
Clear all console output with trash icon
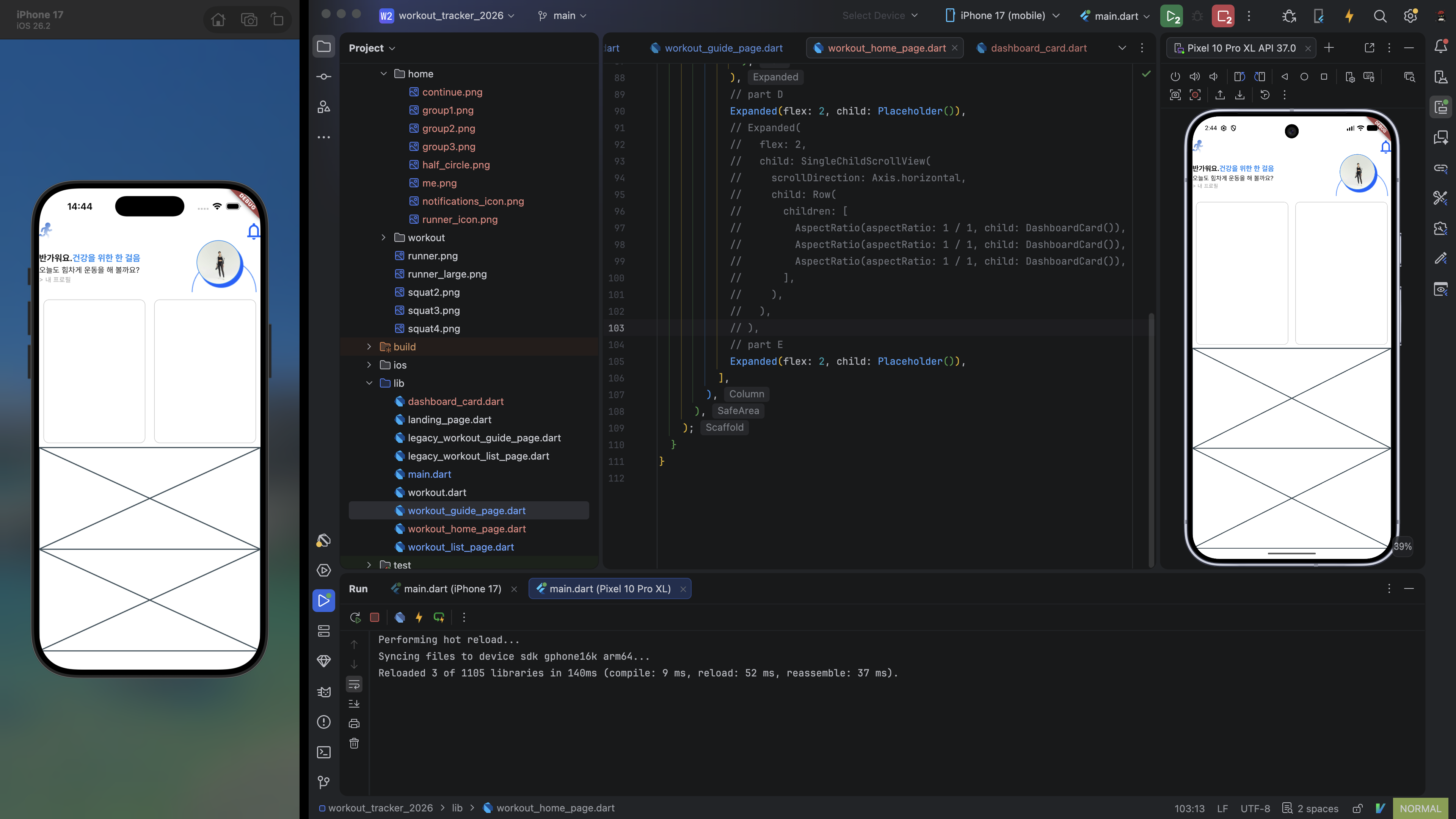pyautogui.click(x=355, y=743)
